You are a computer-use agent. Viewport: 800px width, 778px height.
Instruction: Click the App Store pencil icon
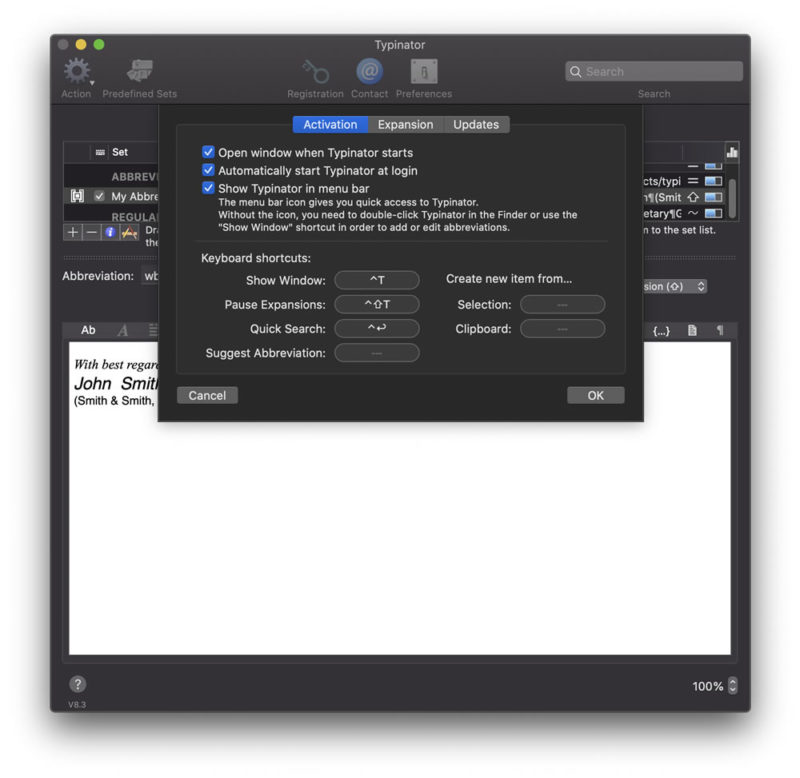tap(130, 233)
